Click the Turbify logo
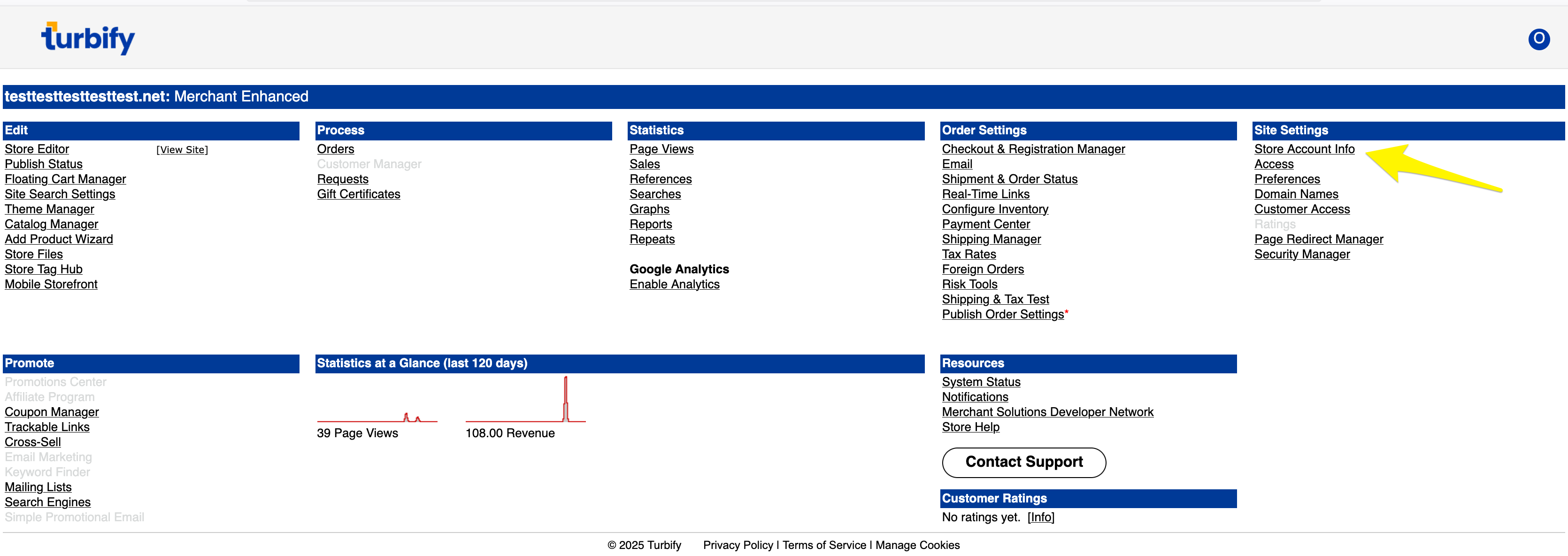Viewport: 1568px width, 556px height. click(88, 39)
